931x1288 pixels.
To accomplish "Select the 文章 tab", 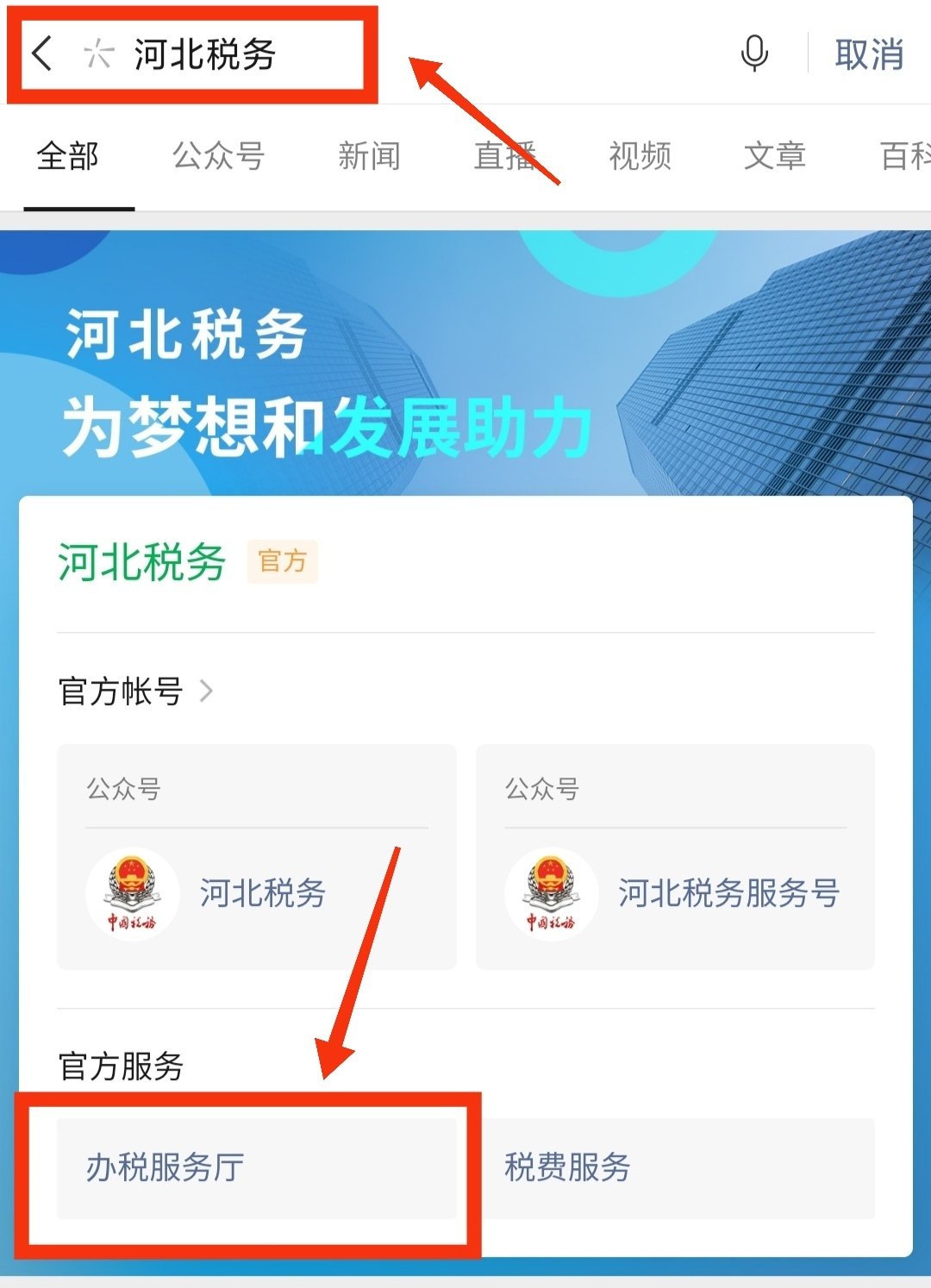I will pos(775,156).
